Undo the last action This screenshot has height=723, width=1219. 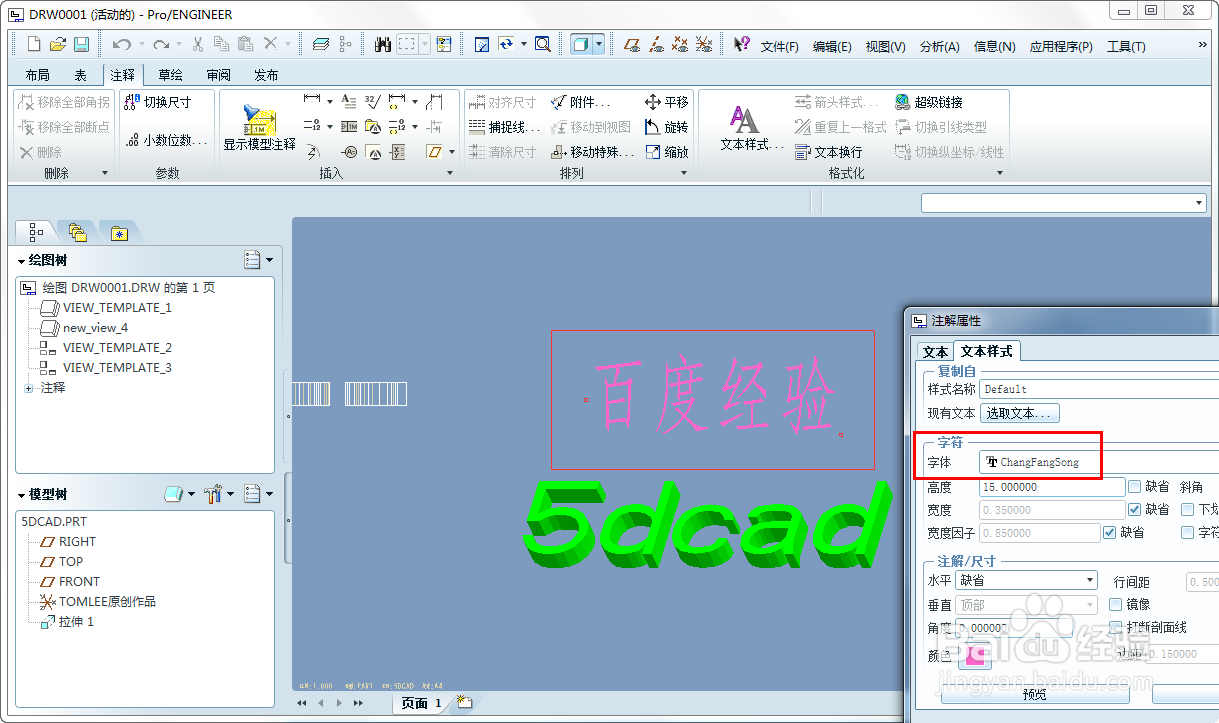[x=121, y=44]
